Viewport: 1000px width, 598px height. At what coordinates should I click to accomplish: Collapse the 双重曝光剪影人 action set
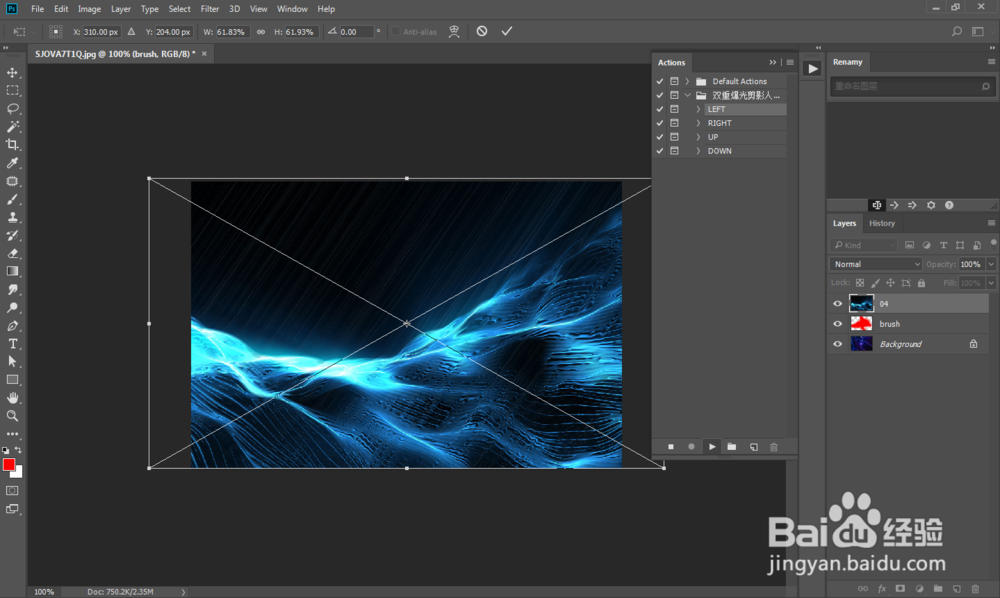[688, 95]
